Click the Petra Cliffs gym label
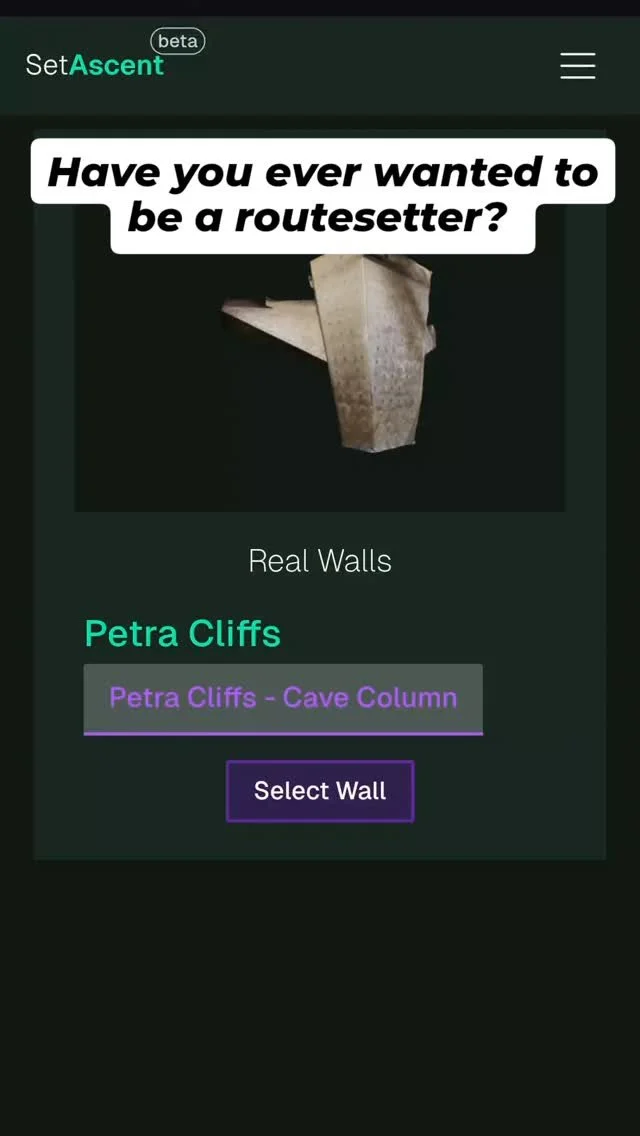 [x=183, y=633]
